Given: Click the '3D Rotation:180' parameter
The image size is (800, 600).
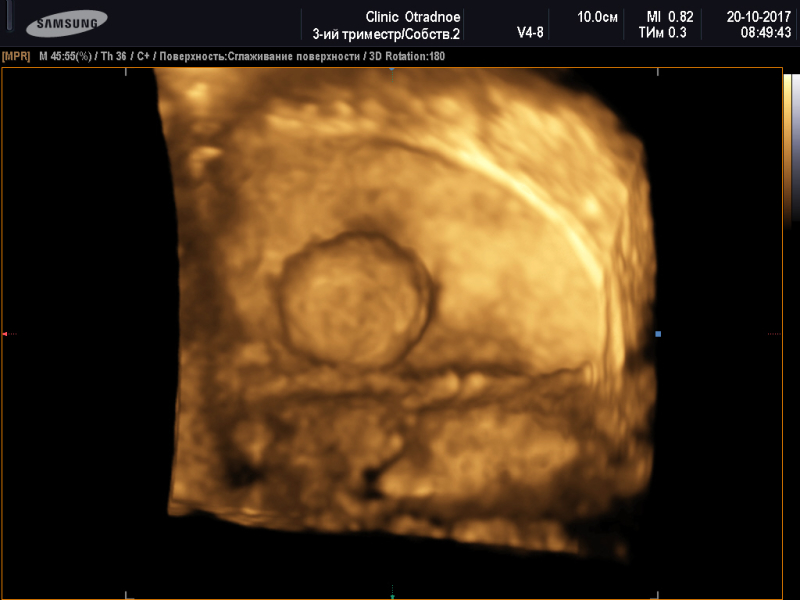Looking at the screenshot, I should (x=407, y=56).
